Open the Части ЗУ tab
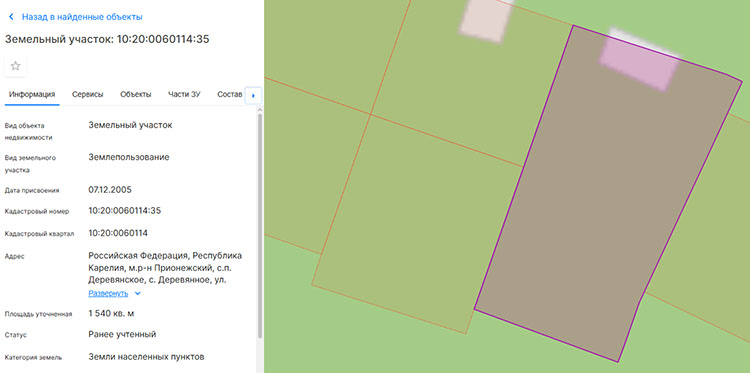Screen dimensions: 750x373 [x=184, y=95]
